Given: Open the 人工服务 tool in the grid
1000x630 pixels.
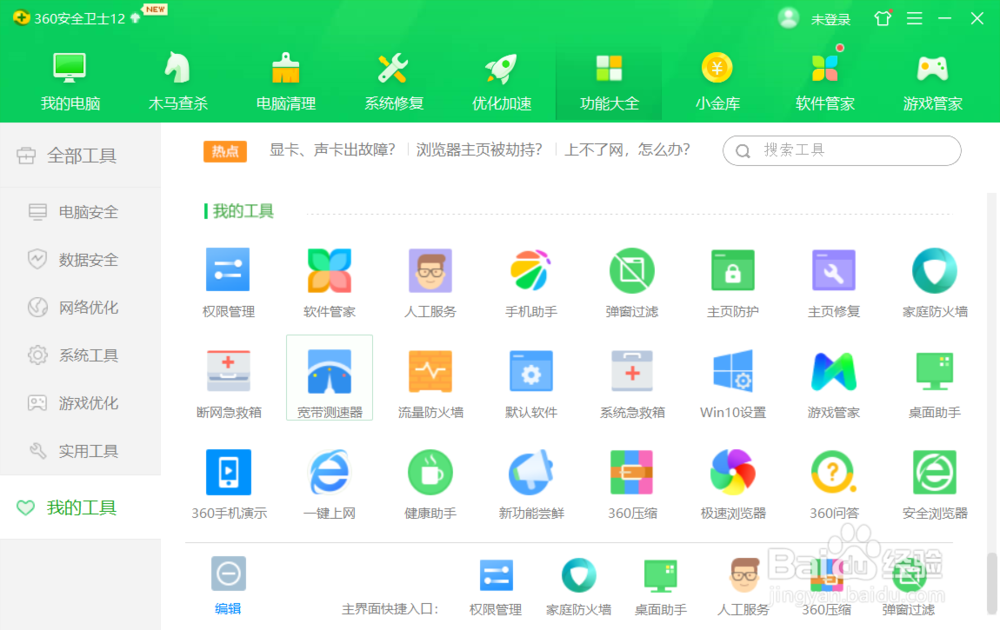Looking at the screenshot, I should (x=430, y=282).
